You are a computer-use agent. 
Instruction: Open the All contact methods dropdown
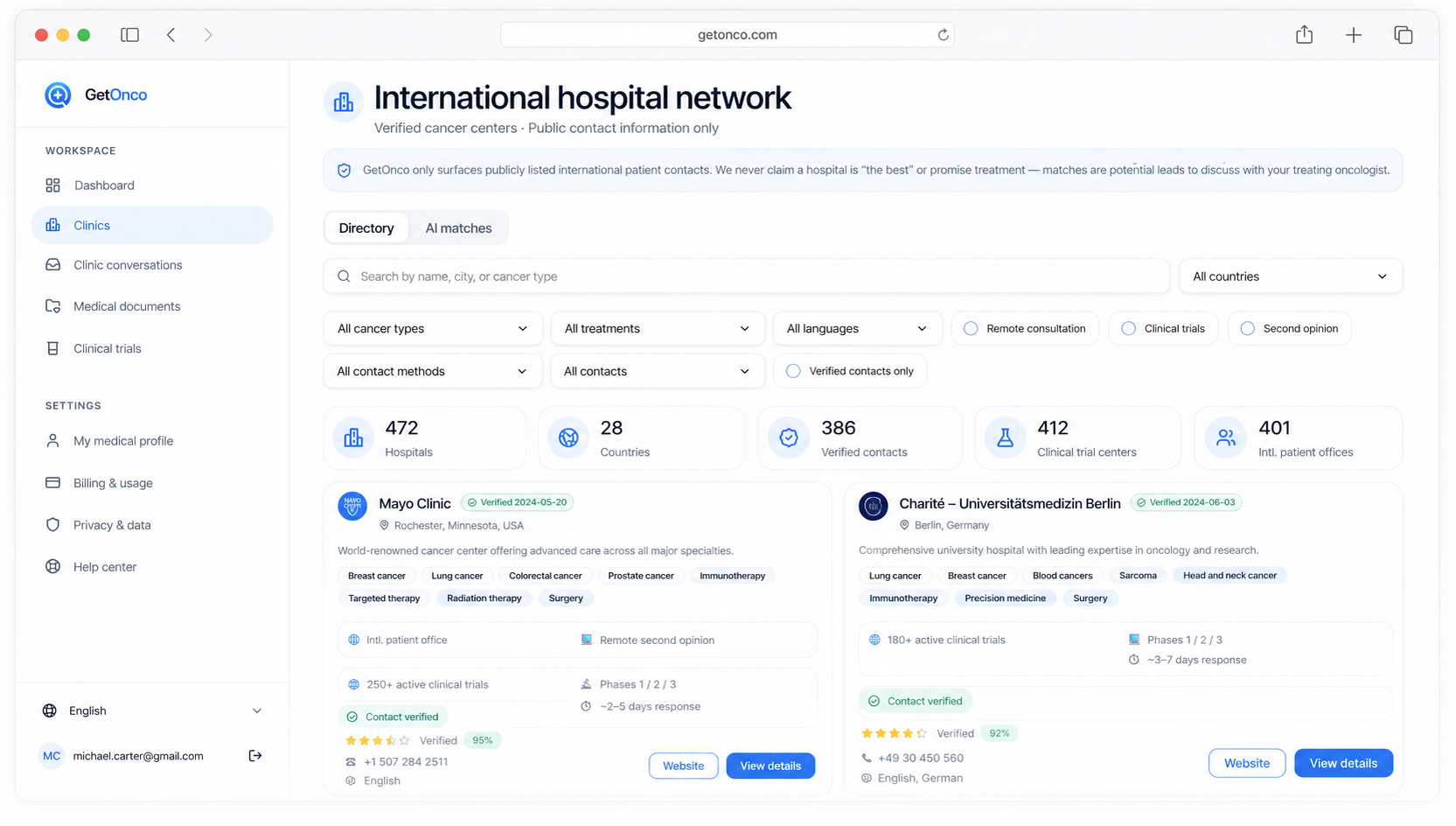pos(433,371)
